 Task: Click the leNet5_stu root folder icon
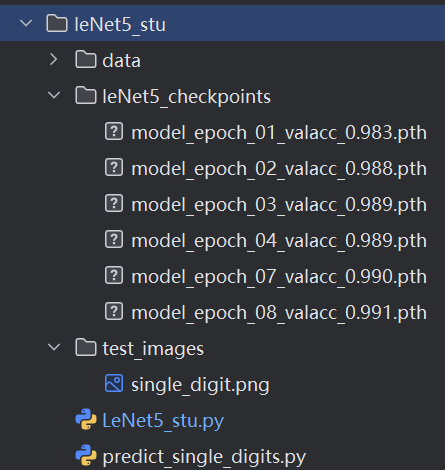pos(57,24)
